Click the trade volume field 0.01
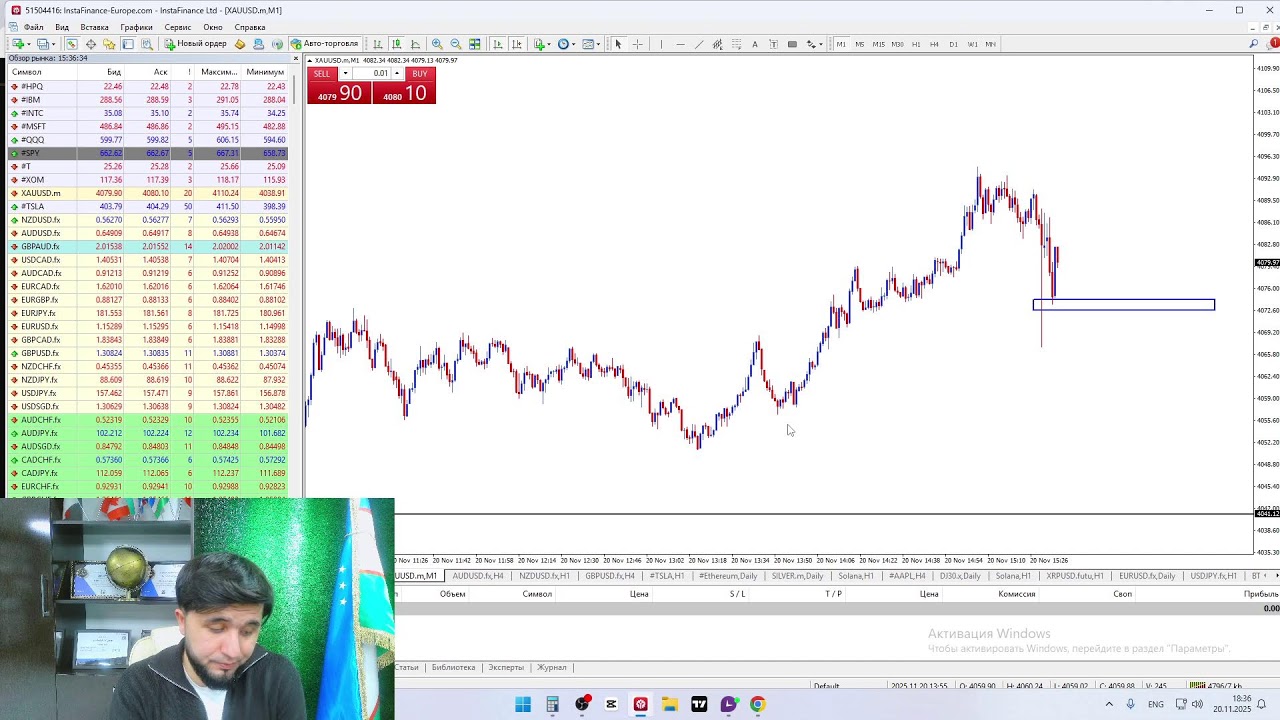The image size is (1280, 720). [x=371, y=74]
